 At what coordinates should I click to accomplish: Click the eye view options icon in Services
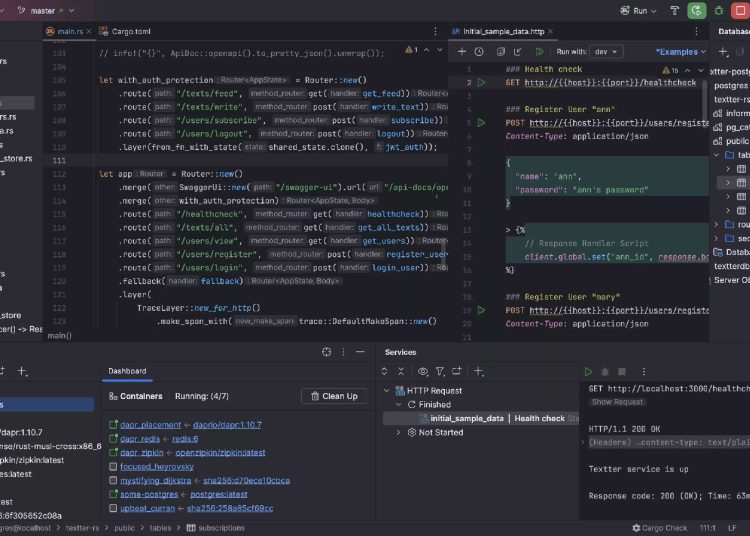(x=424, y=371)
